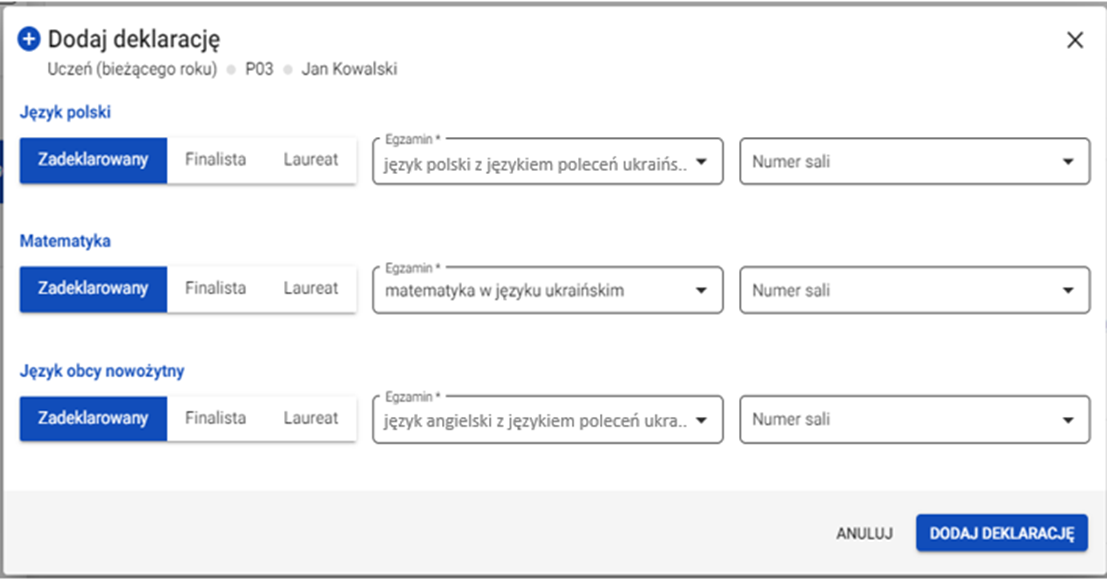Expand Numer sali dropdown for Matematyka
This screenshot has width=1107, height=580.
click(914, 291)
